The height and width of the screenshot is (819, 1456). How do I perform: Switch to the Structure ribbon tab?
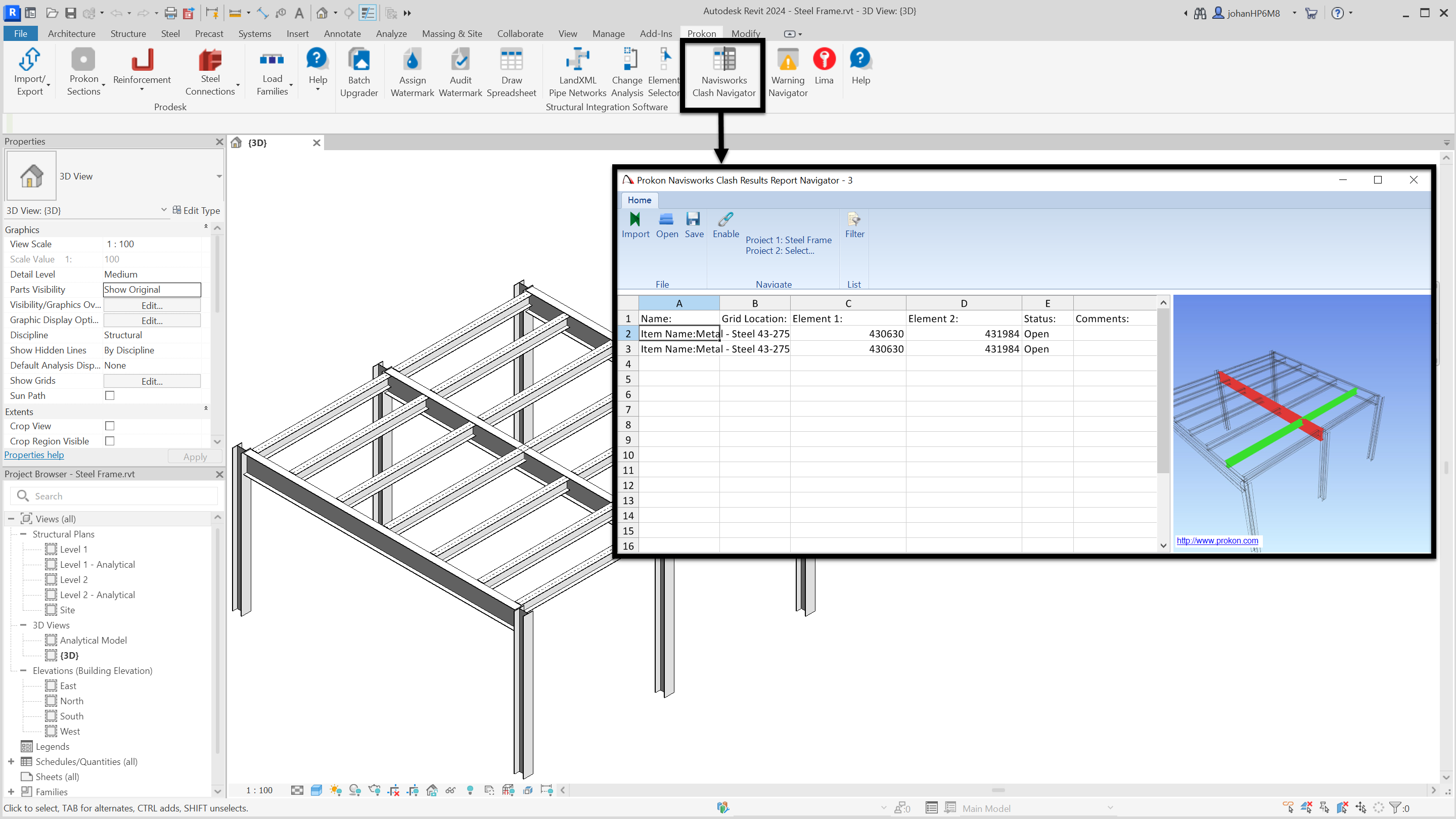click(128, 33)
